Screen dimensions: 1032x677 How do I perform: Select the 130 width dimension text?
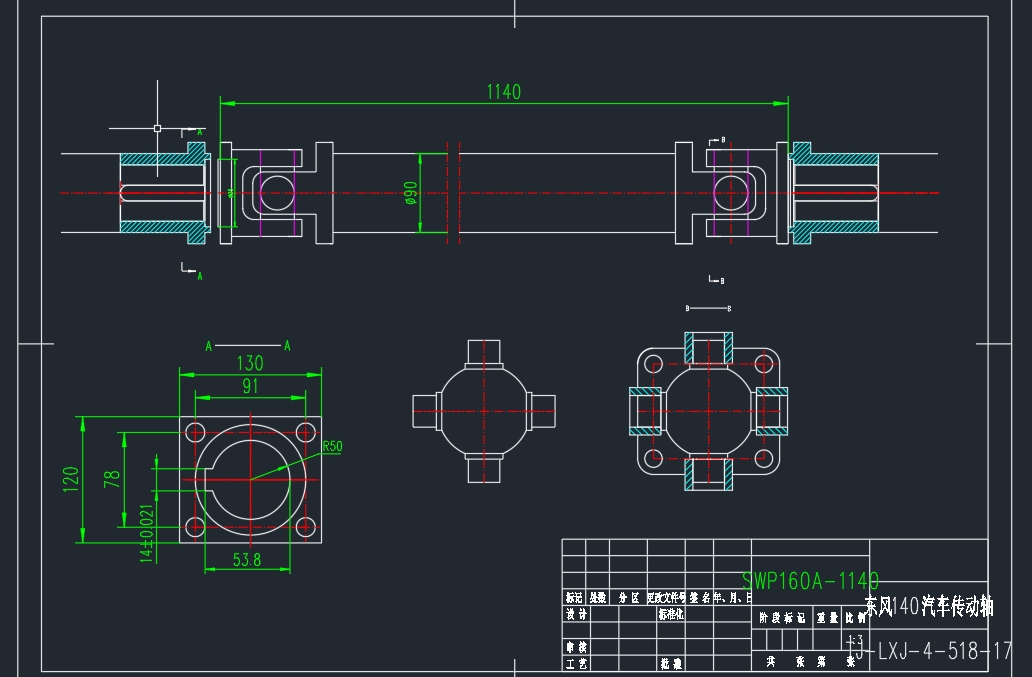click(250, 363)
